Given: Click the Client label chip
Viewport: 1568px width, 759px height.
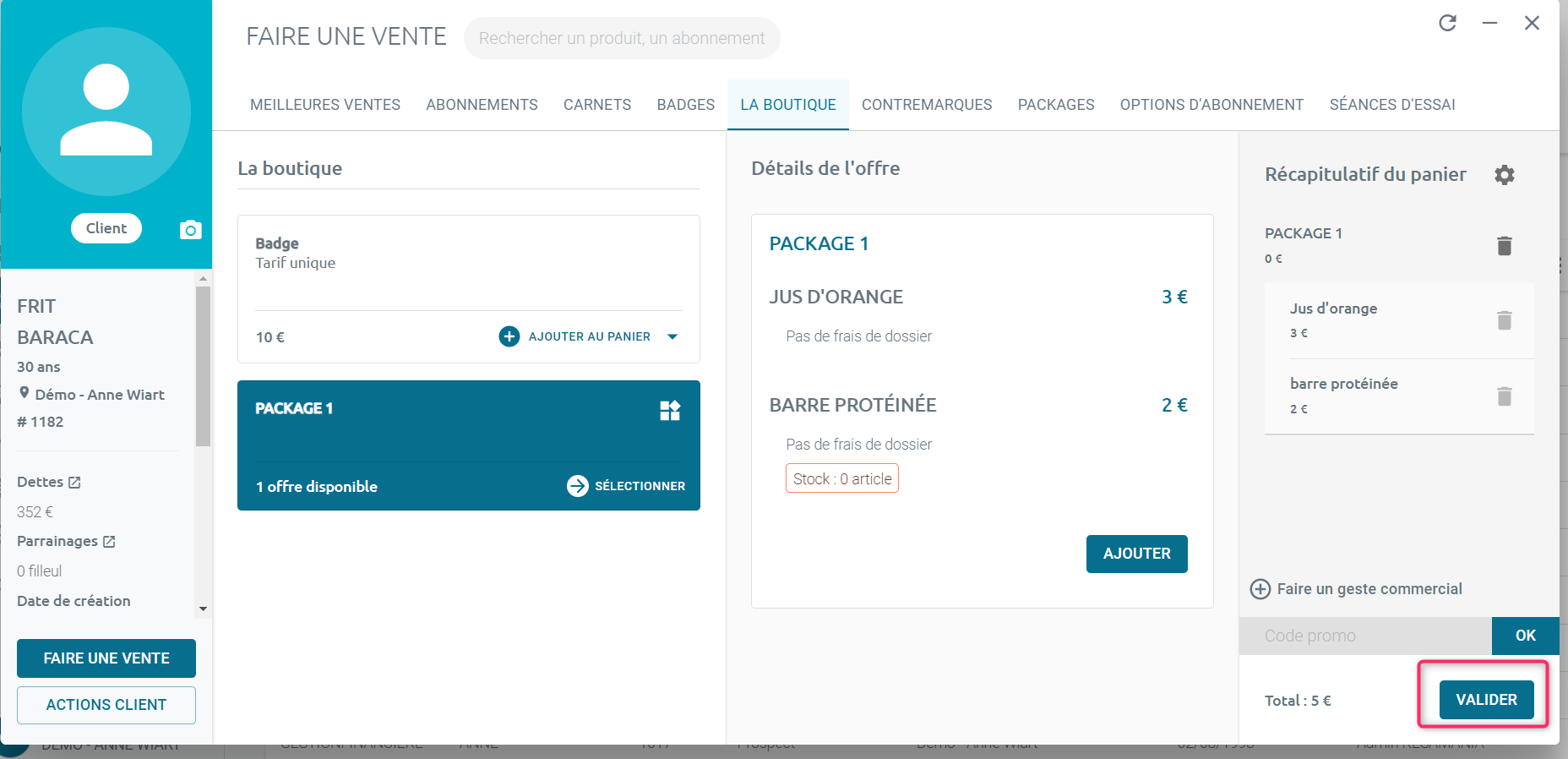Looking at the screenshot, I should [106, 228].
